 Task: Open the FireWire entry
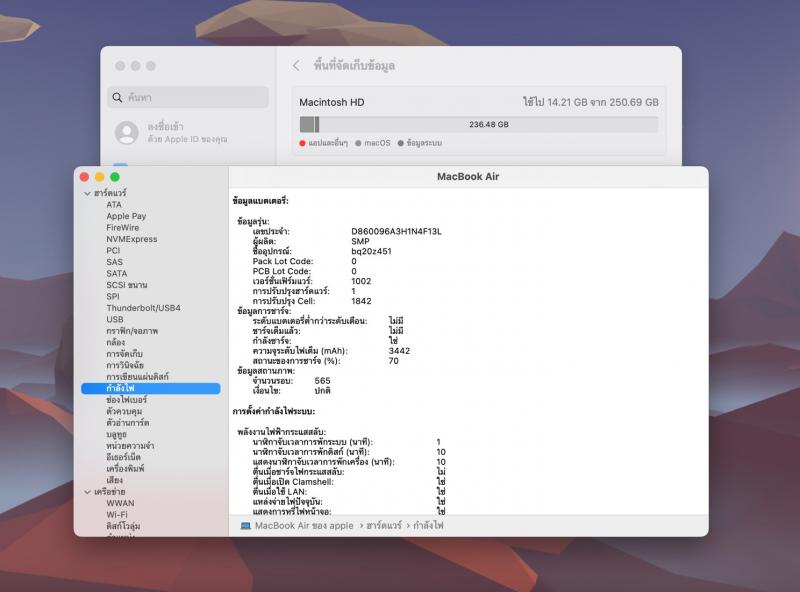[122, 228]
